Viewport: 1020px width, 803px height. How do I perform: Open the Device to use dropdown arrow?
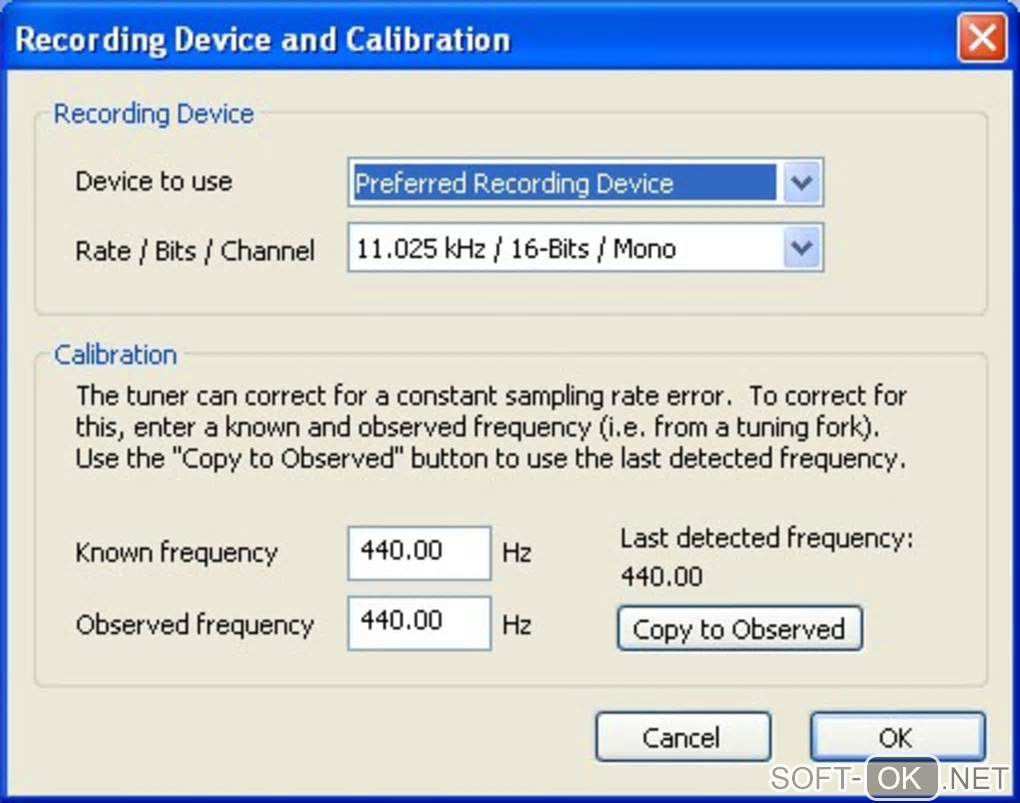pyautogui.click(x=801, y=183)
